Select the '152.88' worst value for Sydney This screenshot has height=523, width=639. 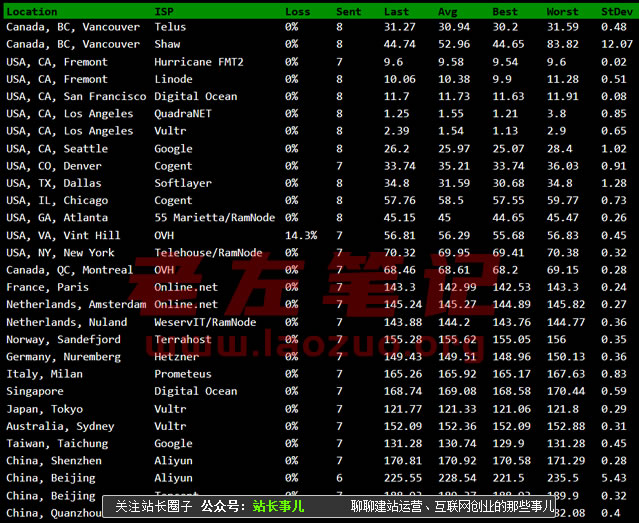click(x=566, y=426)
